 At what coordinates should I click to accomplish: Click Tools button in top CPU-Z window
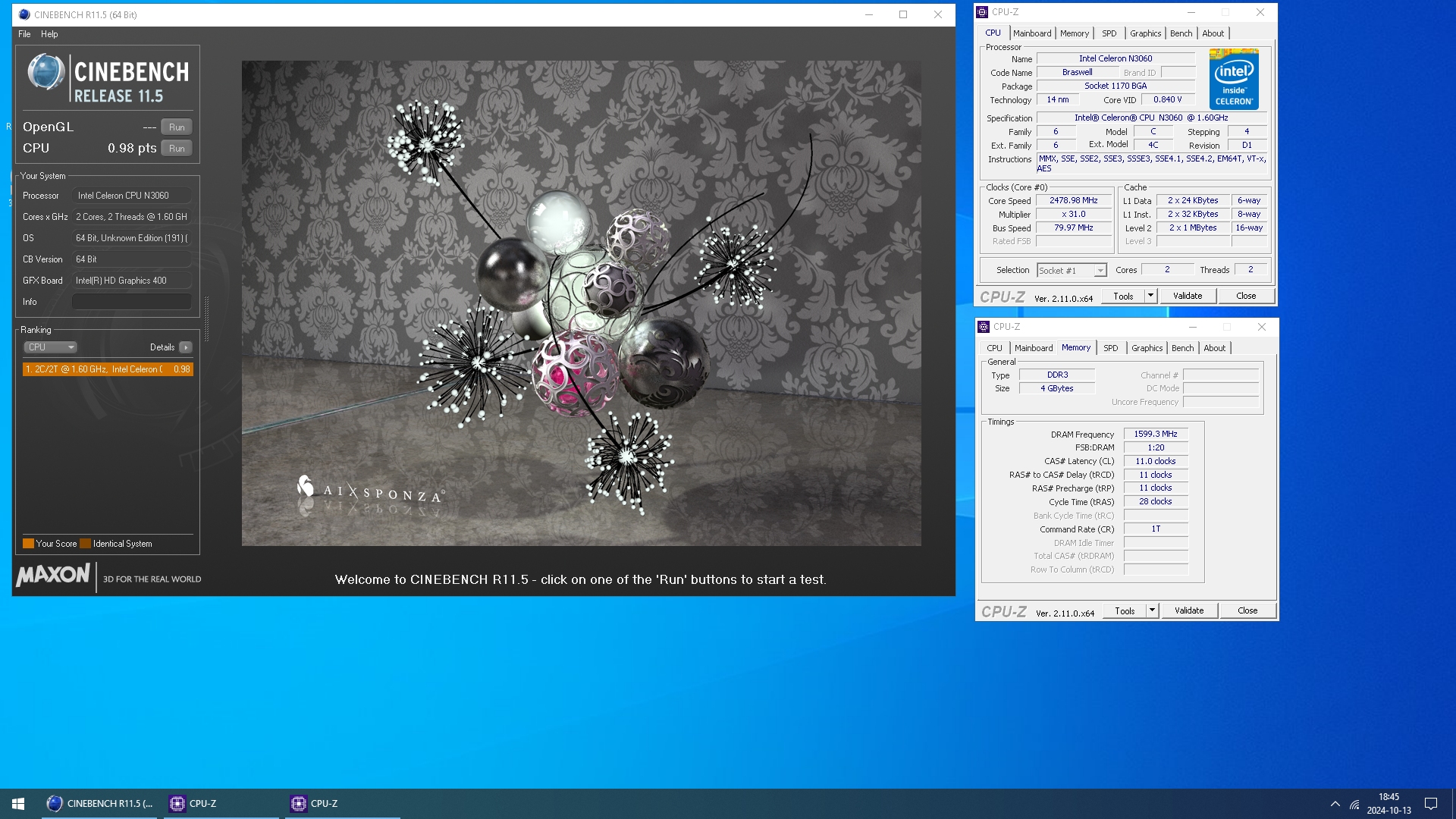(x=1123, y=297)
